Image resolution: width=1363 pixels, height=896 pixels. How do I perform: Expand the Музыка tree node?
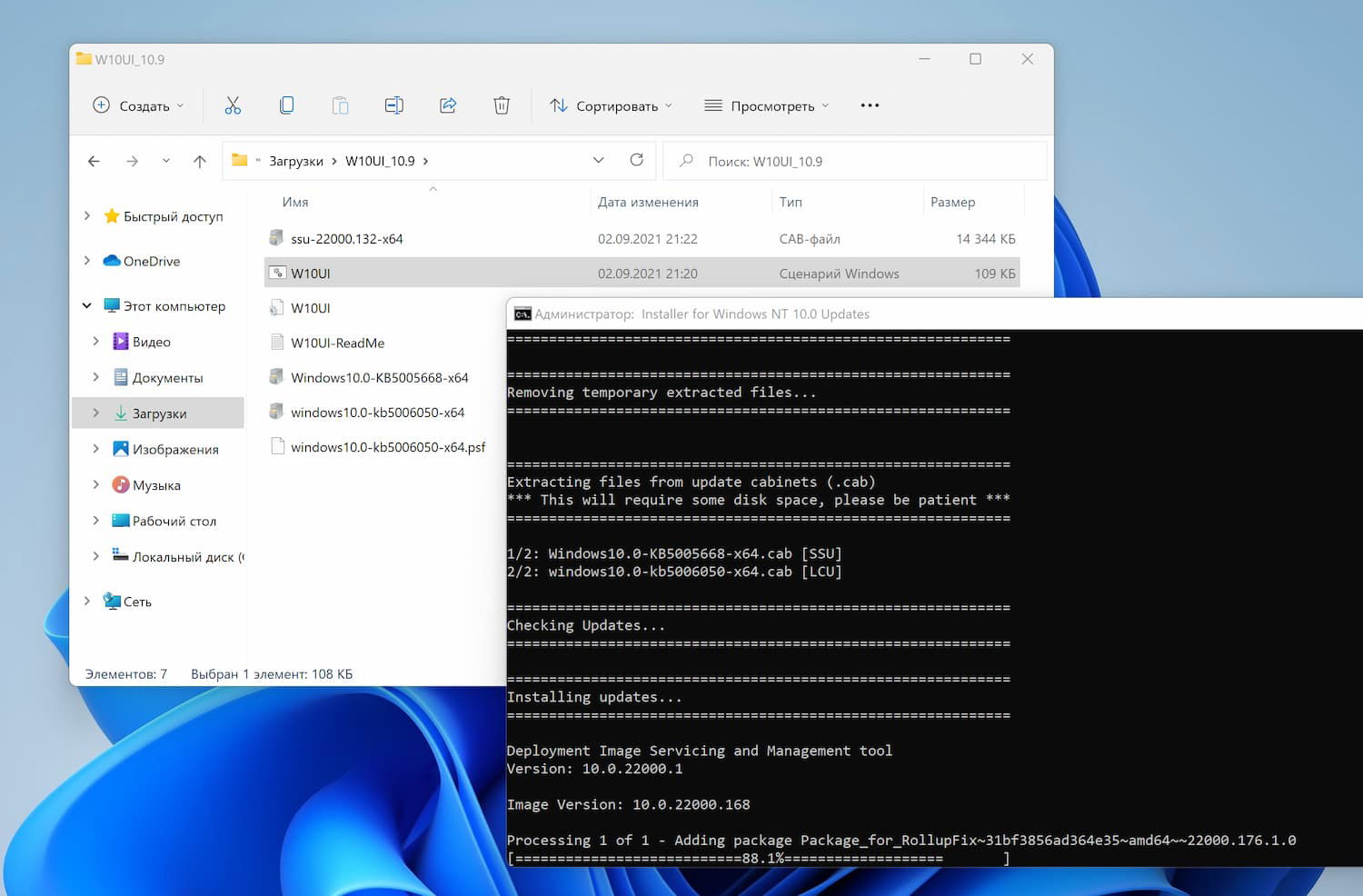click(x=96, y=485)
